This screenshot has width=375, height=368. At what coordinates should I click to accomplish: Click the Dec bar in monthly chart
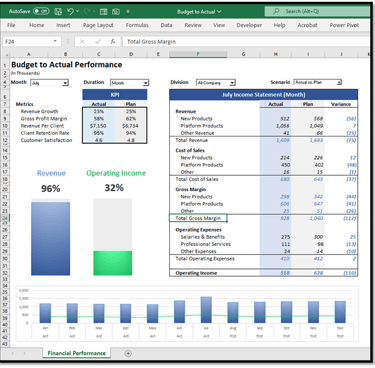340,312
